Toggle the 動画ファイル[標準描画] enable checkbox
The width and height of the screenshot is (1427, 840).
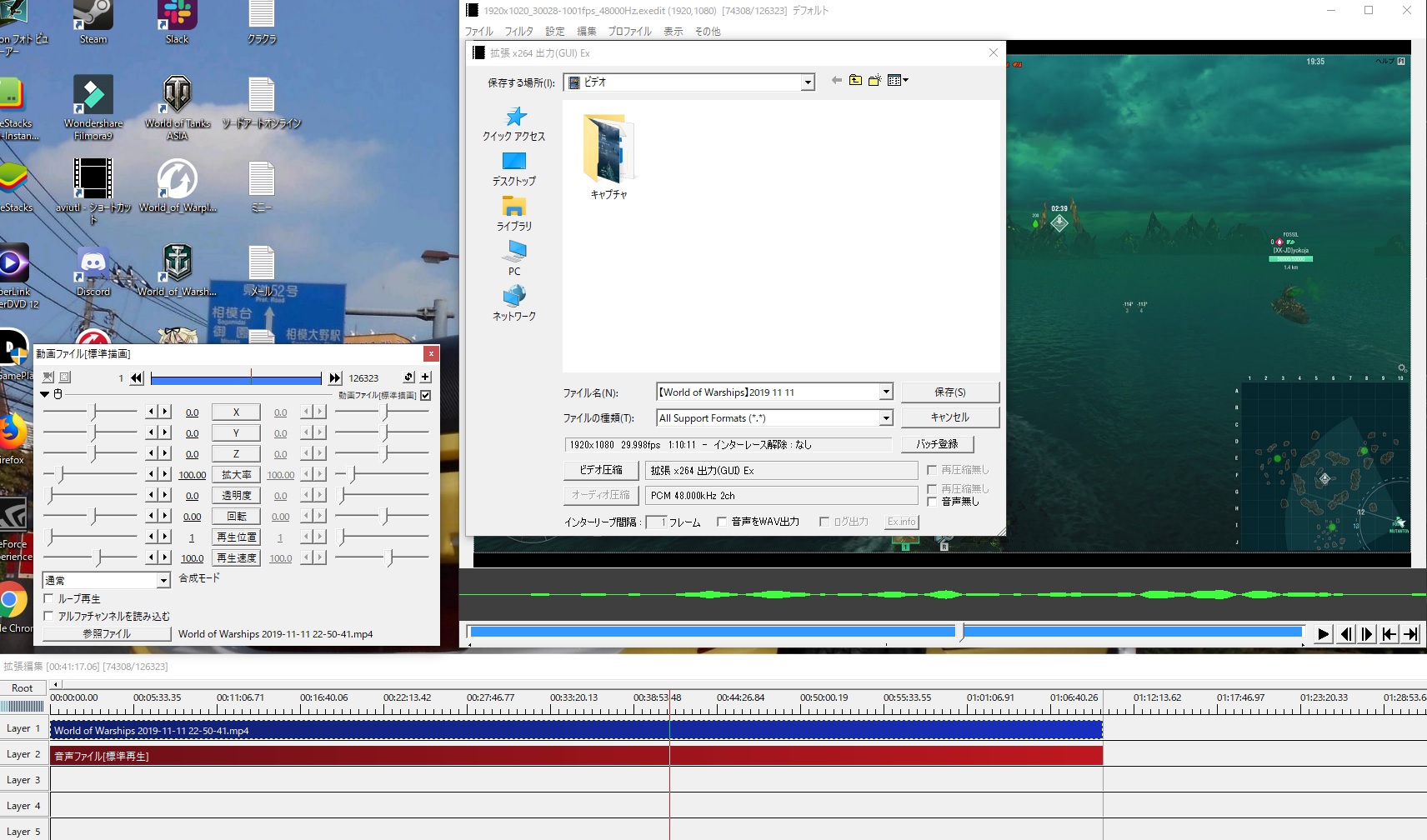tap(426, 395)
